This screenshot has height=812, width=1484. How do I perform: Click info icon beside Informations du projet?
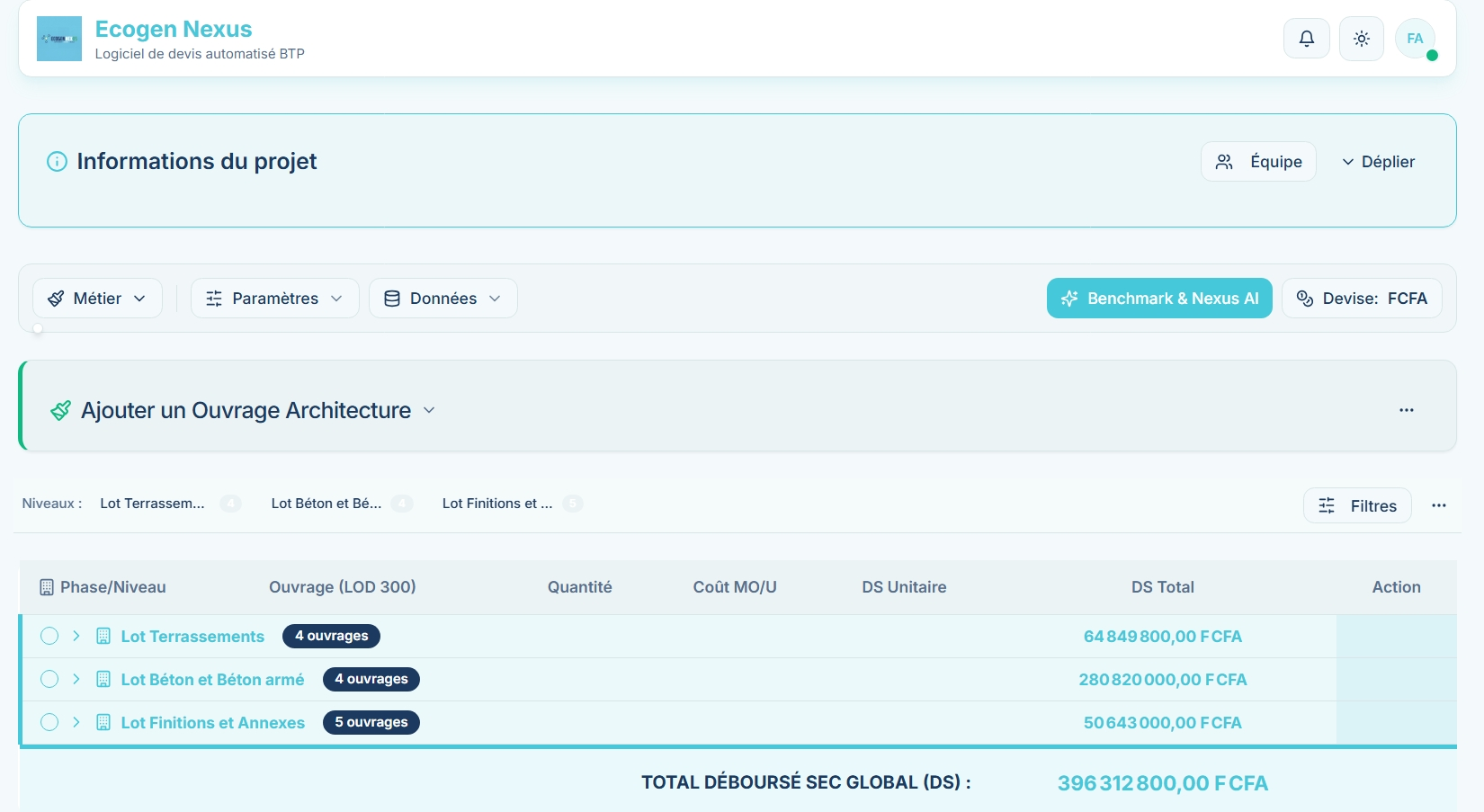click(57, 162)
